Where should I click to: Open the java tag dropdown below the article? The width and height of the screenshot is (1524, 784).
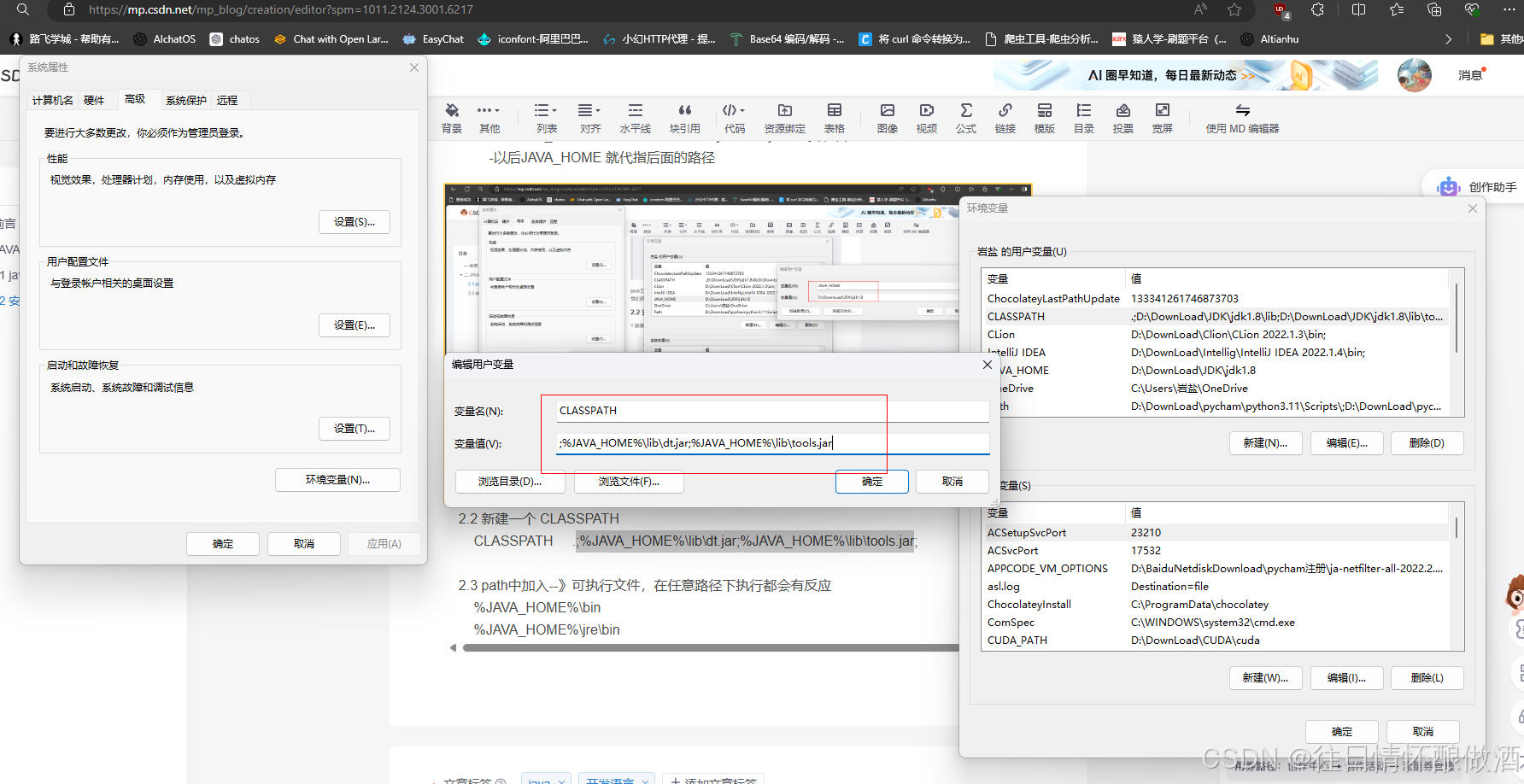(x=548, y=781)
